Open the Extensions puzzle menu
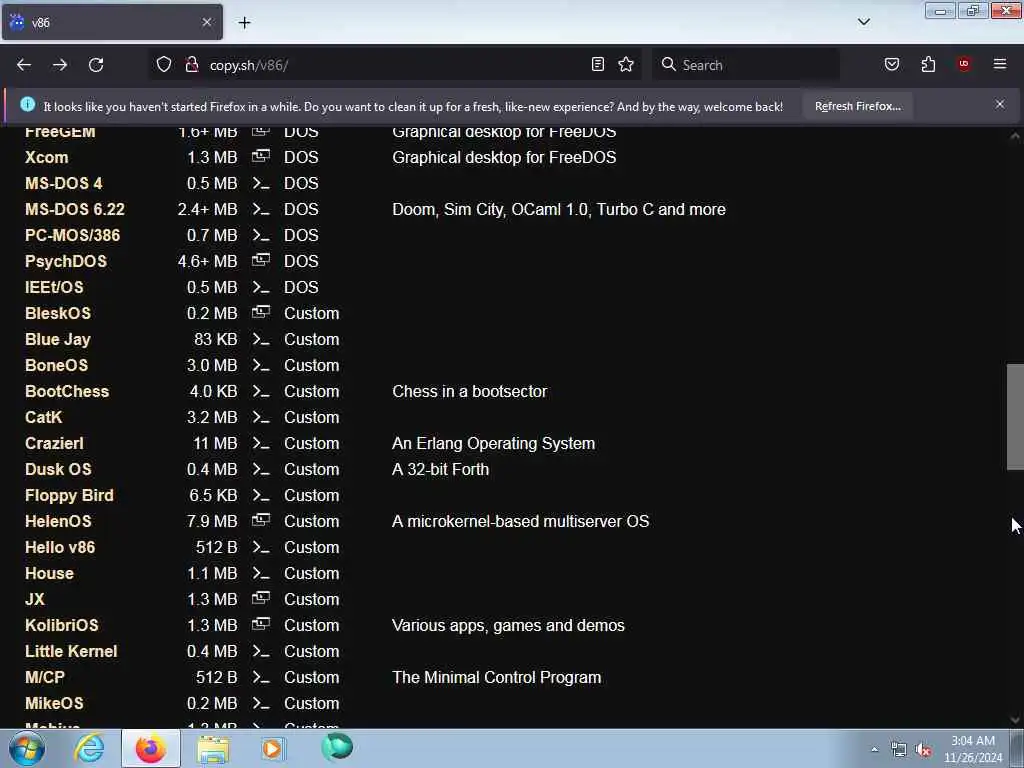This screenshot has width=1024, height=768. (928, 64)
